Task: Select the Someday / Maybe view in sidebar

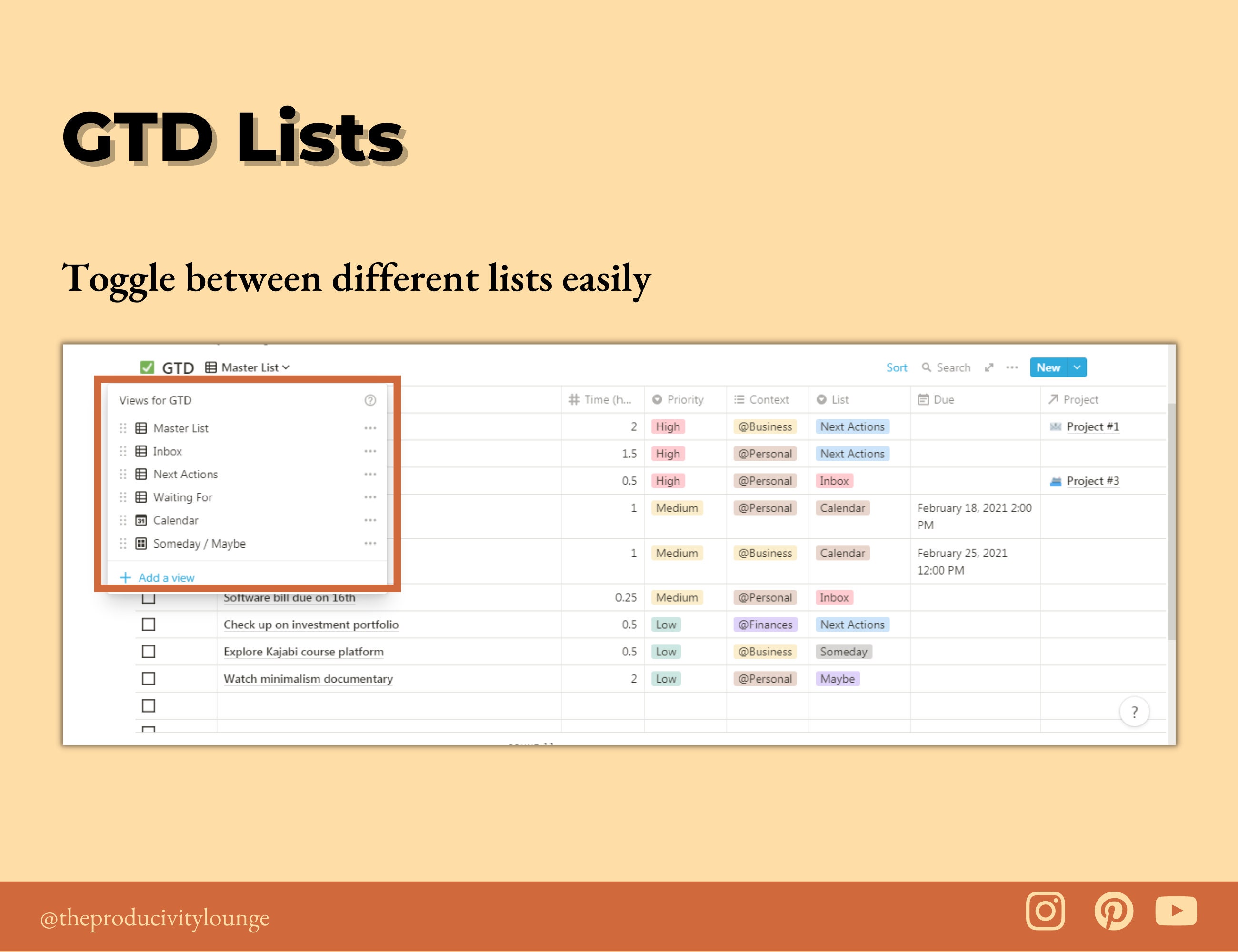Action: coord(200,544)
